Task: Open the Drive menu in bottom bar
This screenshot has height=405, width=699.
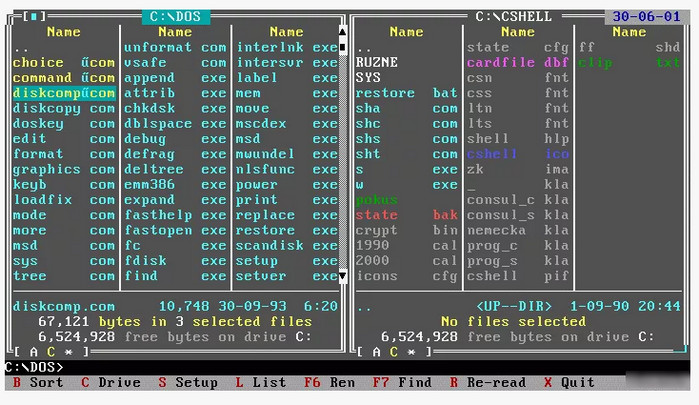Action: tap(111, 383)
